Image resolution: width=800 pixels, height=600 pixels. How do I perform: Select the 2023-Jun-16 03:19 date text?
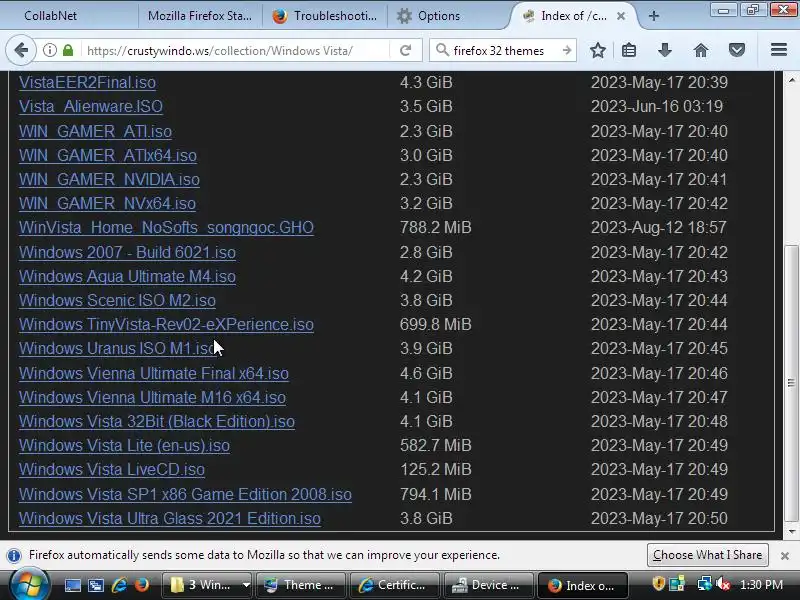[x=657, y=106]
